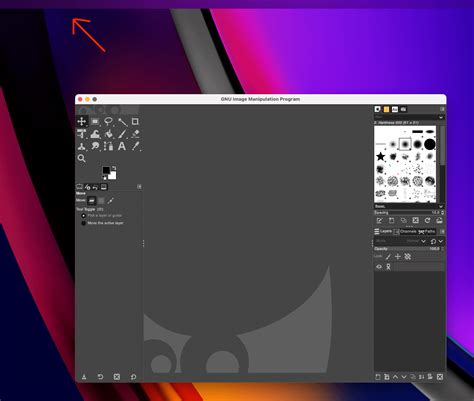Save tool preset button at bottom

(84, 377)
